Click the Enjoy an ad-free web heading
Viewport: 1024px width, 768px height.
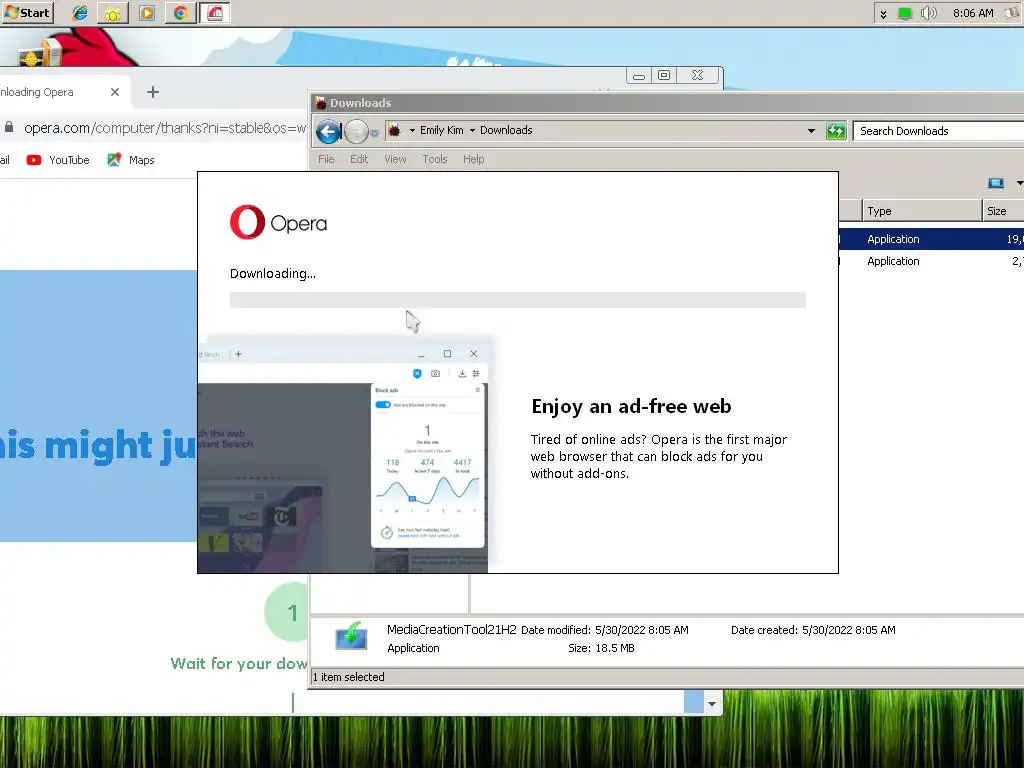tap(631, 406)
